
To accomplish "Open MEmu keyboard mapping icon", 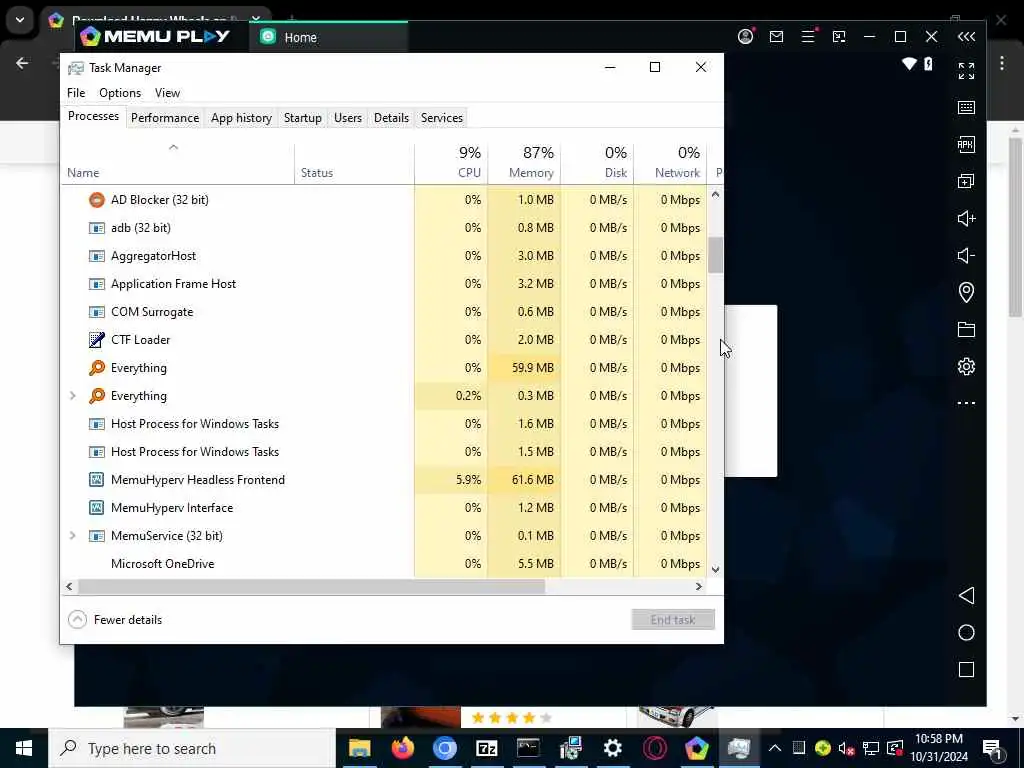I will tap(966, 108).
